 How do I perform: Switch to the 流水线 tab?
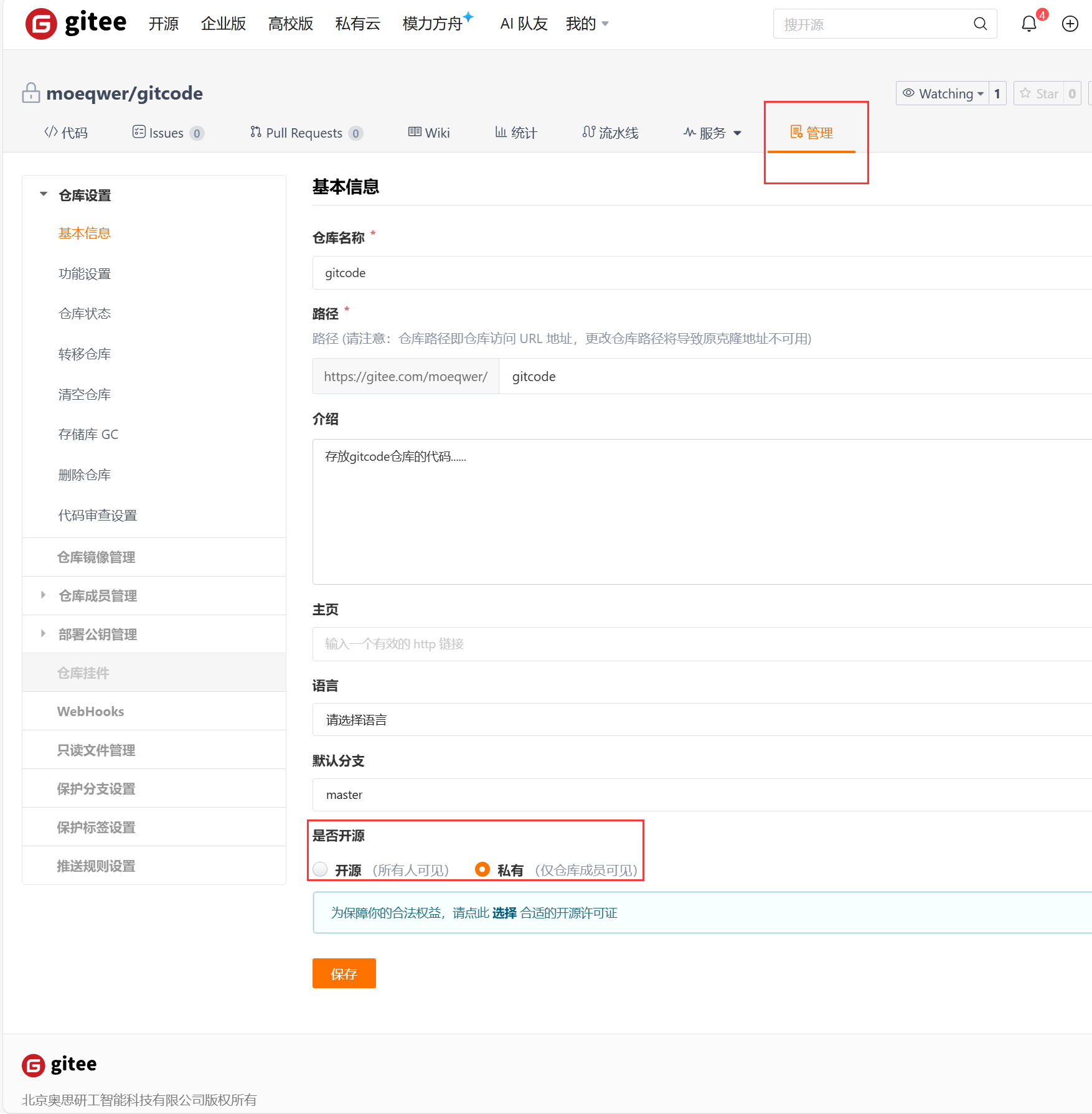610,133
